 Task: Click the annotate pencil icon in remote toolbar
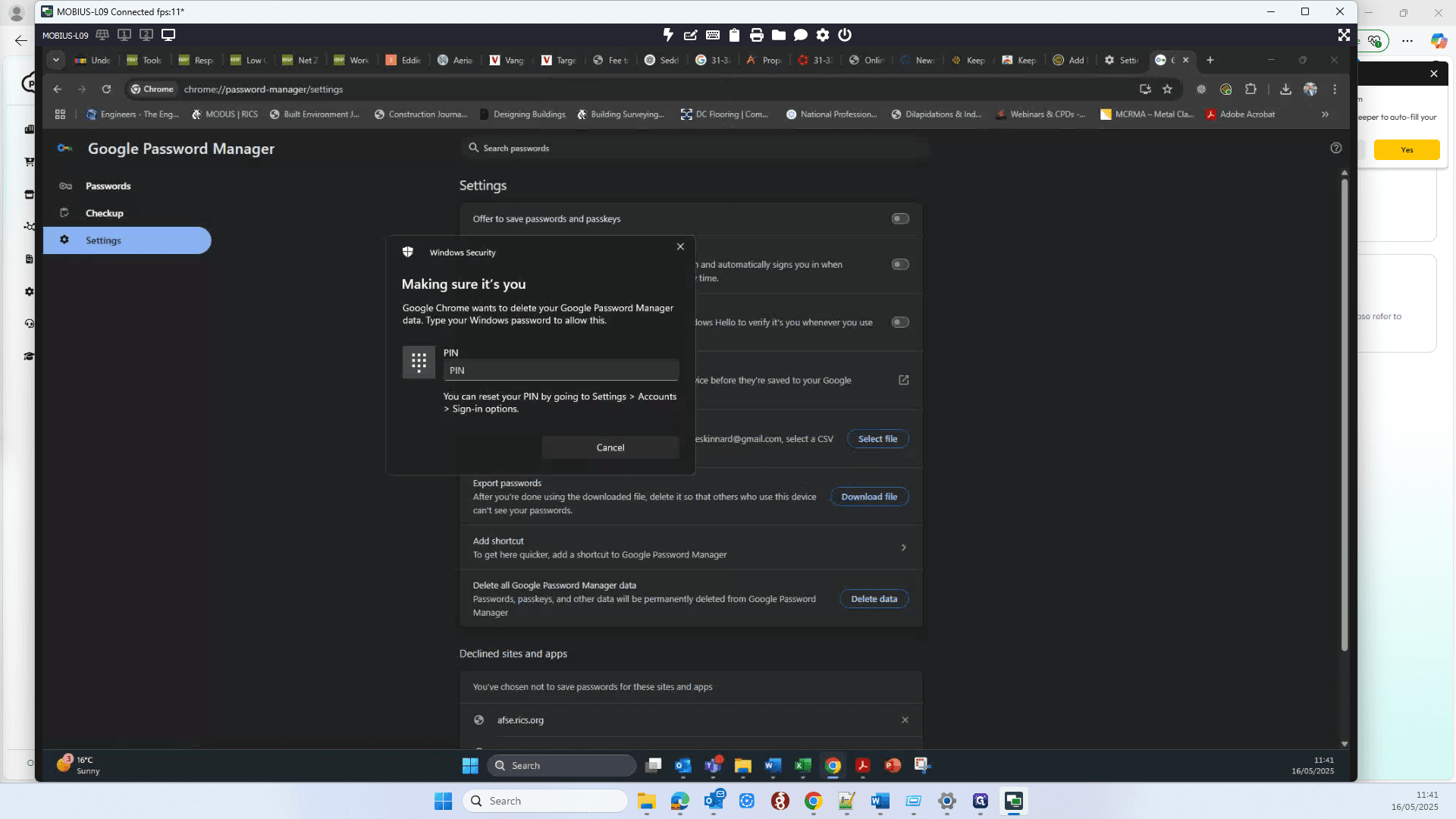click(690, 35)
